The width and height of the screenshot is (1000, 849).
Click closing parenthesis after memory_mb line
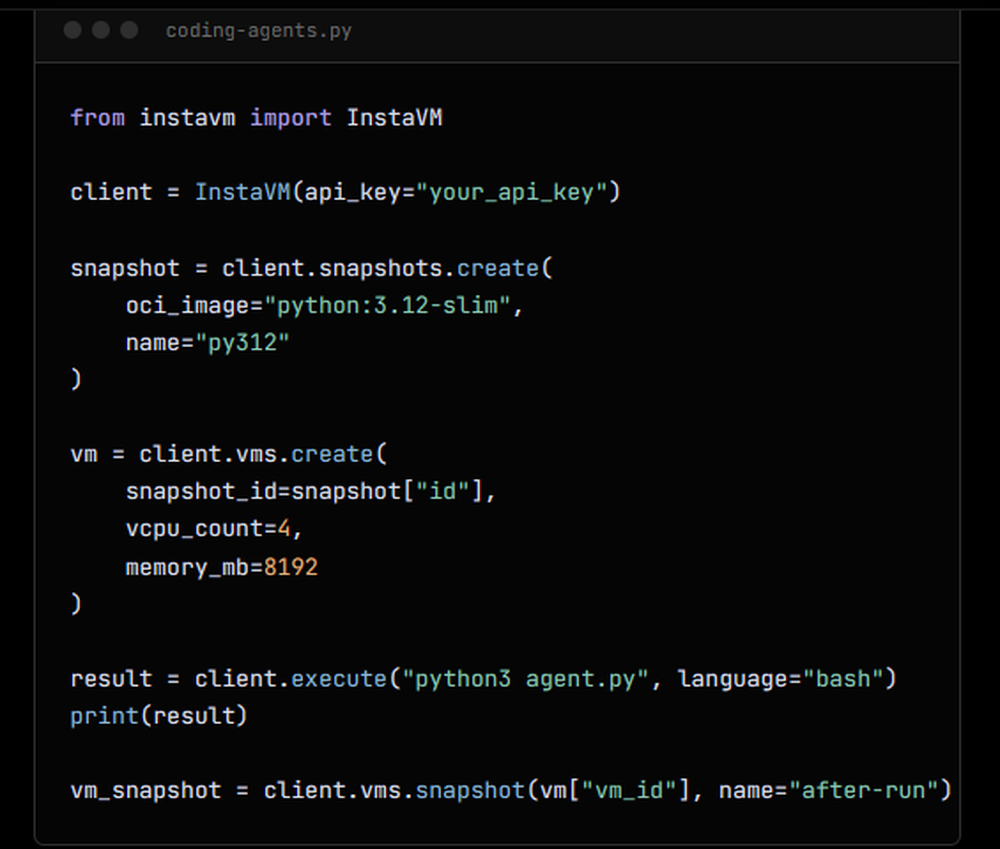pyautogui.click(x=76, y=603)
